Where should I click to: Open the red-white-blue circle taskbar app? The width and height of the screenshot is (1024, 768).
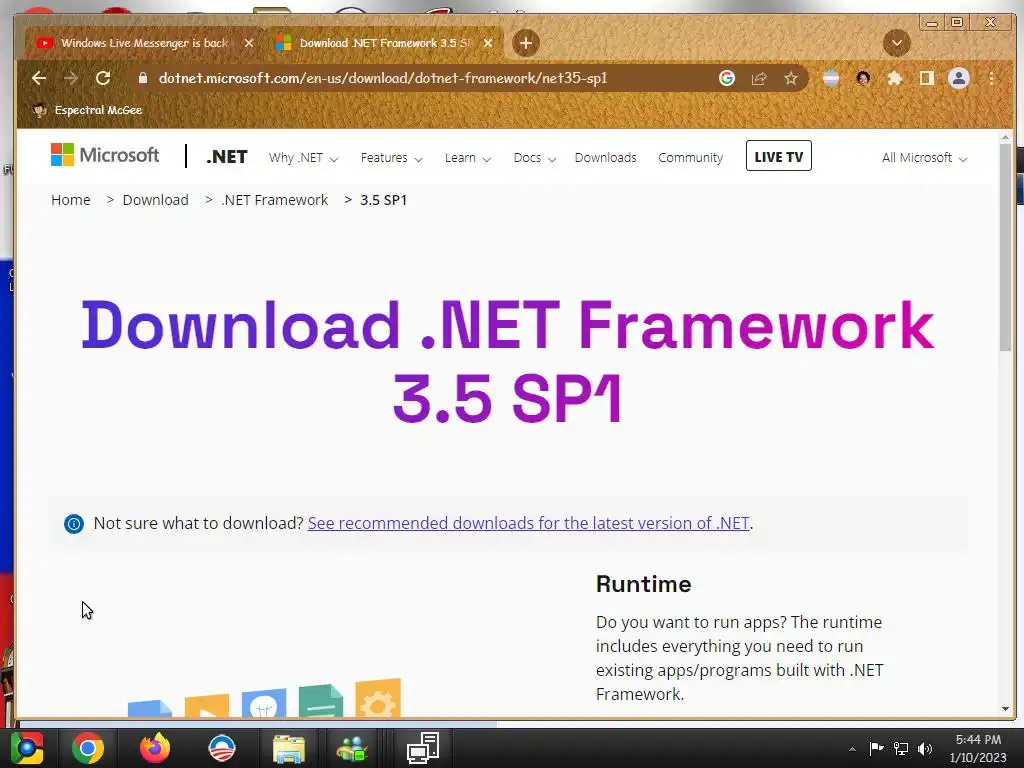tap(222, 748)
